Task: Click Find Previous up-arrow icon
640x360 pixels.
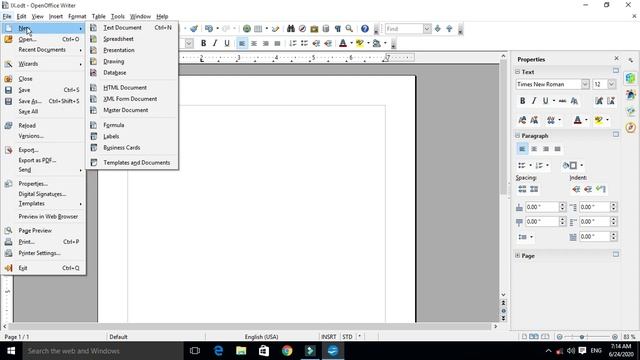Action: coord(449,29)
